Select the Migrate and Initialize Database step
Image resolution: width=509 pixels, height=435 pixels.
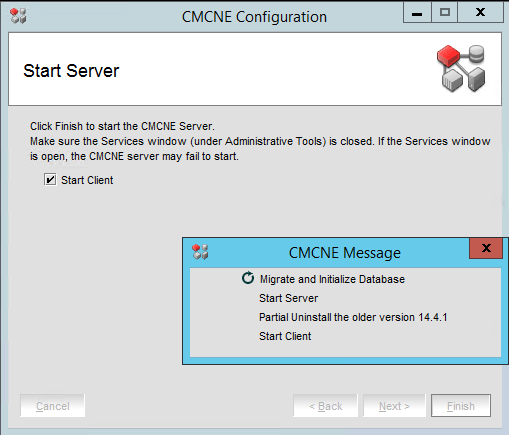[332, 279]
